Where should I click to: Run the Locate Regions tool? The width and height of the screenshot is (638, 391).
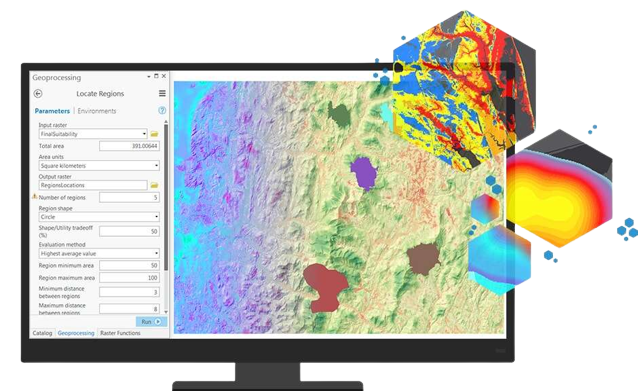click(151, 321)
